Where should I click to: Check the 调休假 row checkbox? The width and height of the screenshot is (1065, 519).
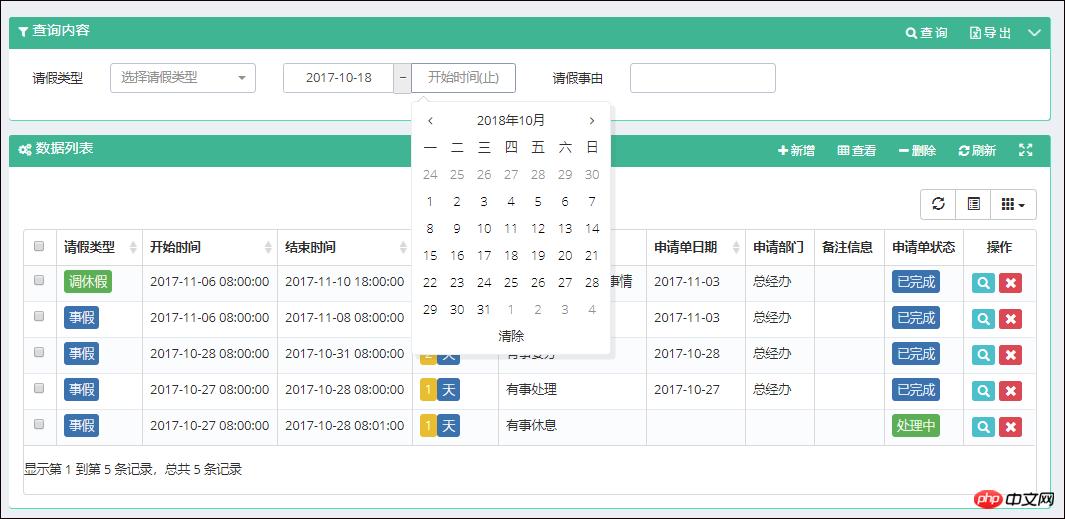[39, 280]
